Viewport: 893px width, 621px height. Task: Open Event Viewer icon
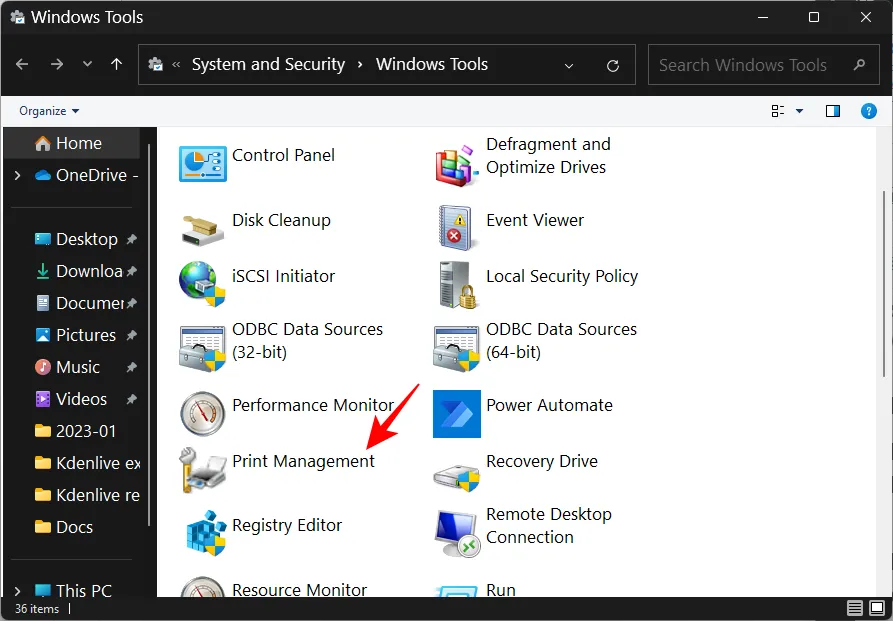click(457, 228)
